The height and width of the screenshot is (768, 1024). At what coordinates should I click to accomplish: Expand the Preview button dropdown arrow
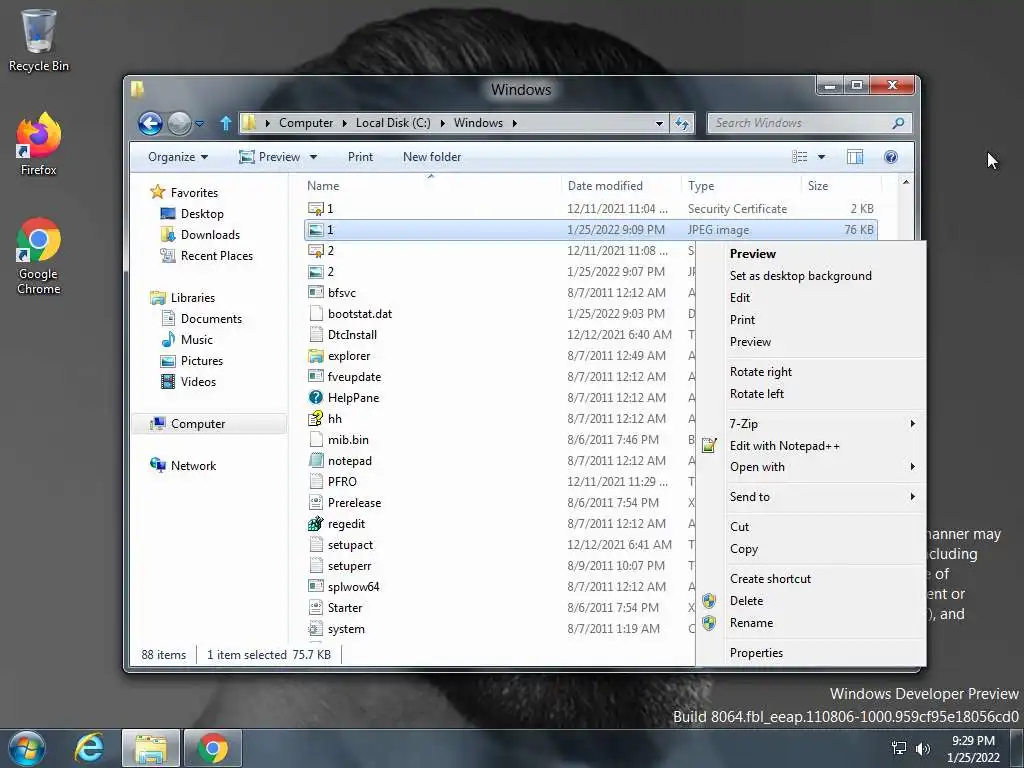(x=313, y=157)
